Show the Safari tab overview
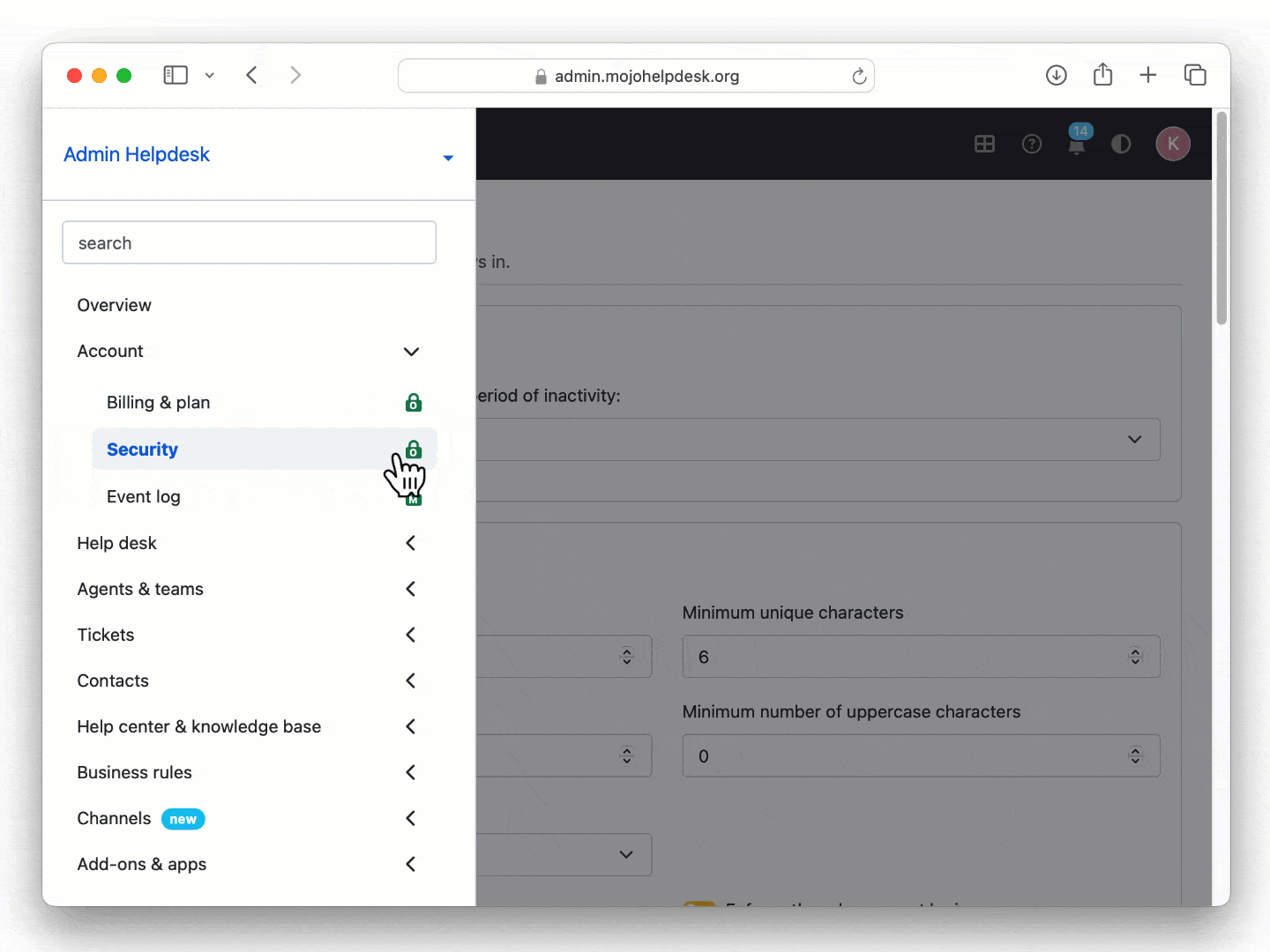The width and height of the screenshot is (1270, 952). click(x=1195, y=76)
